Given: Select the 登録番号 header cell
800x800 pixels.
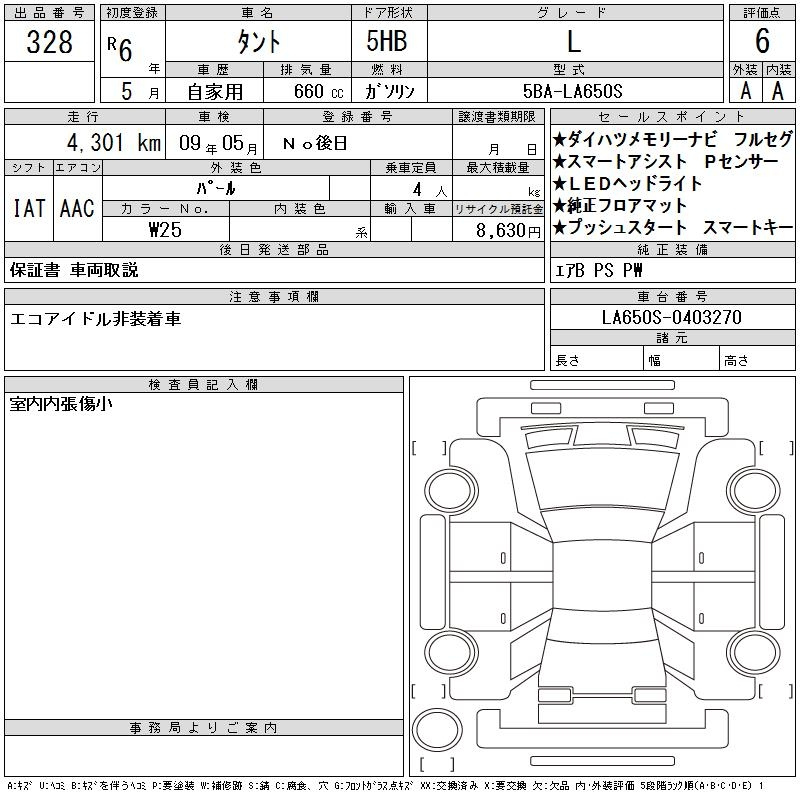Looking at the screenshot, I should tap(358, 116).
